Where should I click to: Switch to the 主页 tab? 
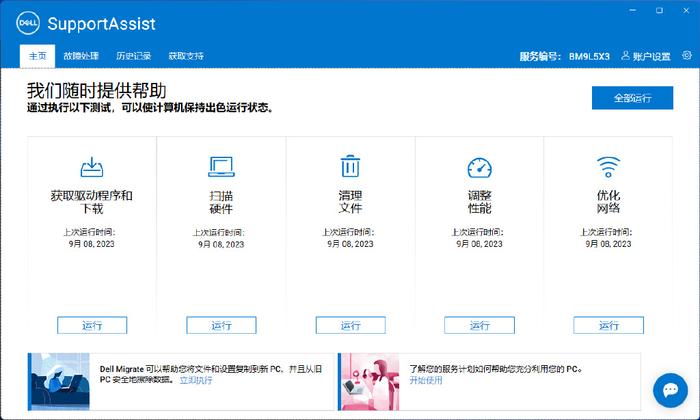pos(38,56)
